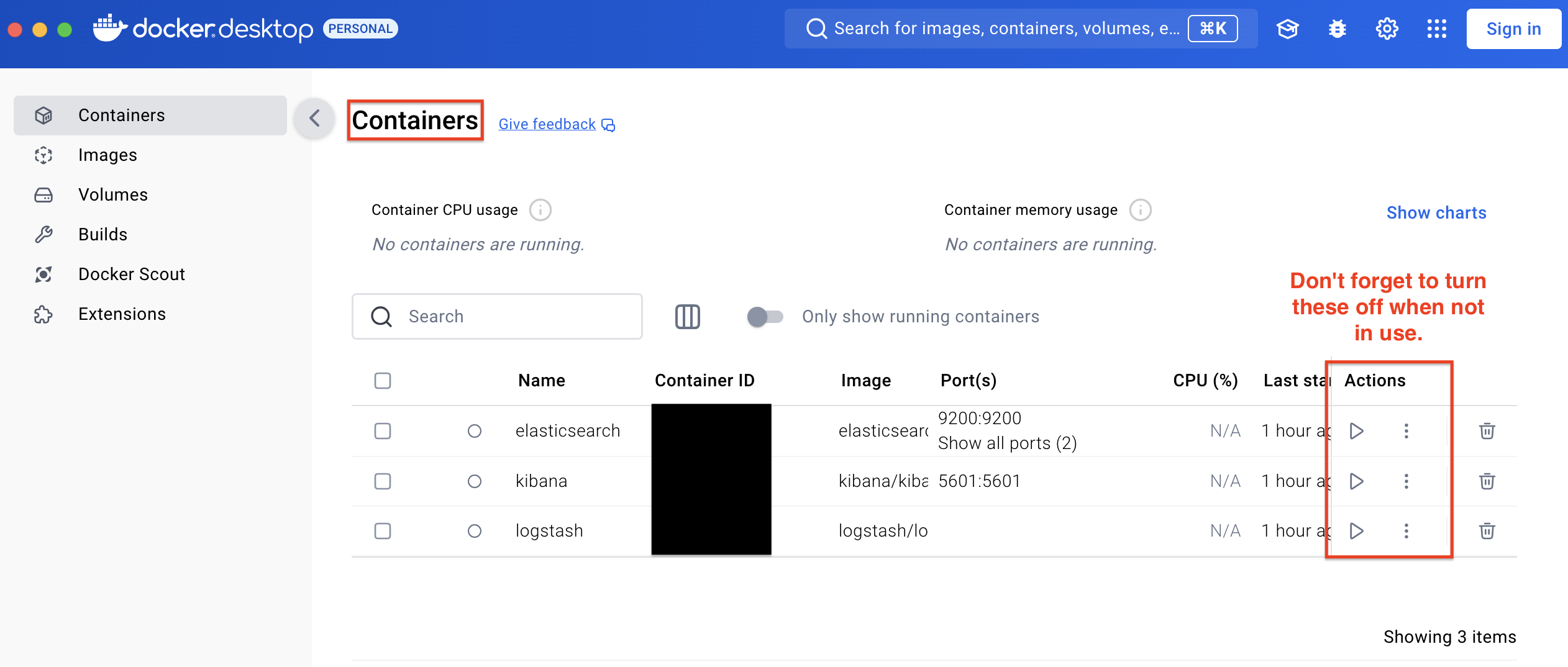Check the kibana row checkbox
The width and height of the screenshot is (1568, 667).
(383, 481)
